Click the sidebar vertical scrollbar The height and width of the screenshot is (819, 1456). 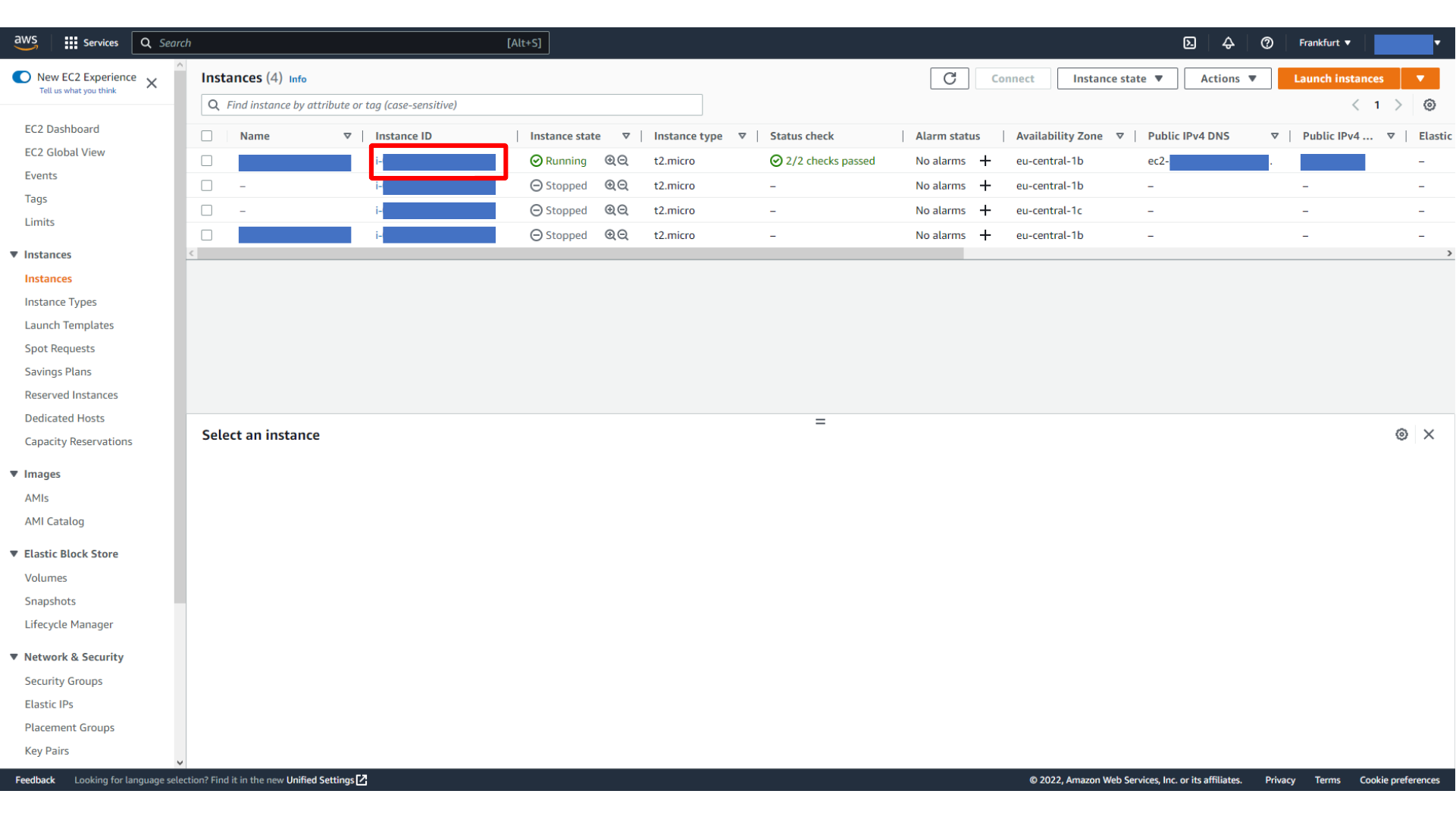pyautogui.click(x=180, y=337)
